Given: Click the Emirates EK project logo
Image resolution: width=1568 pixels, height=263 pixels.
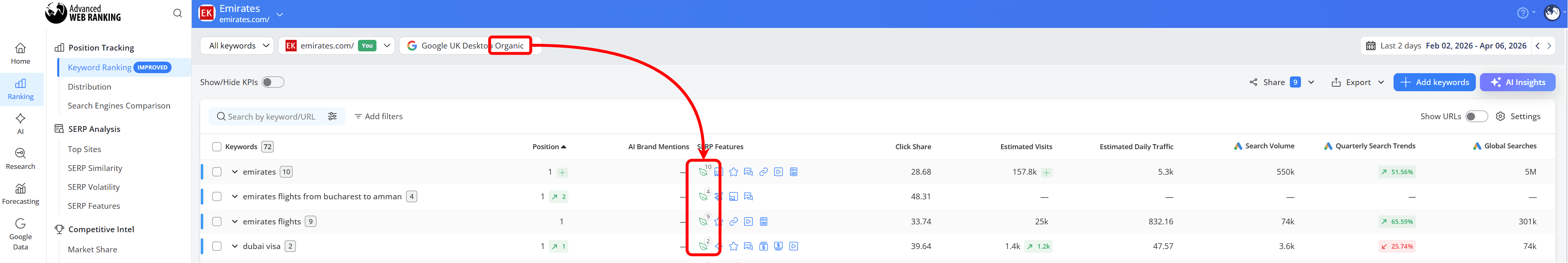Looking at the screenshot, I should pos(207,14).
